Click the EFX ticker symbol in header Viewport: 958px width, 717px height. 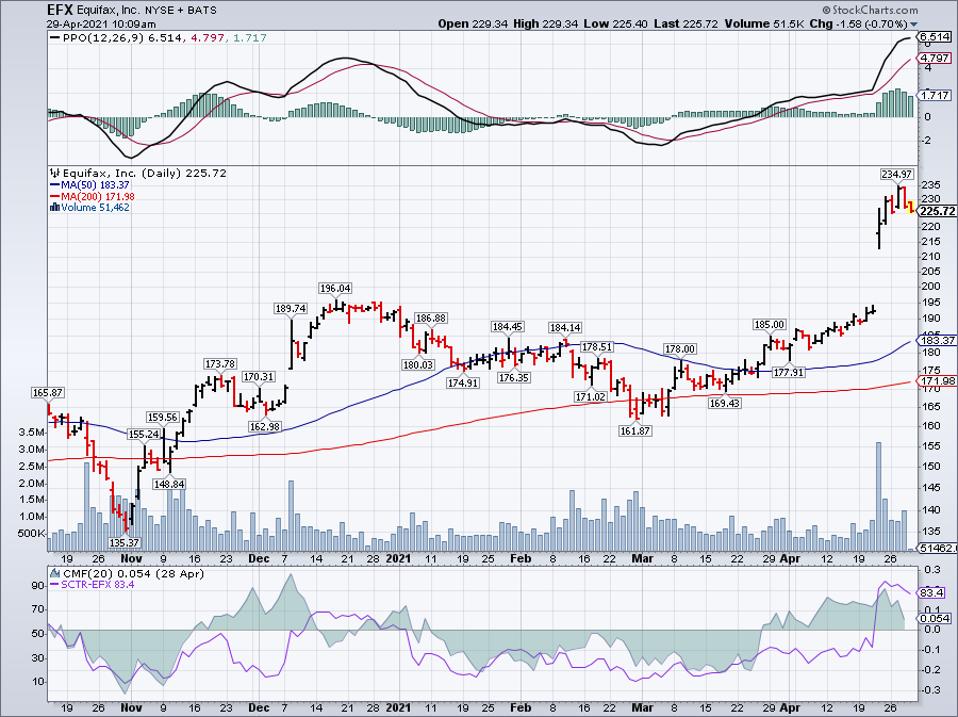60,10
